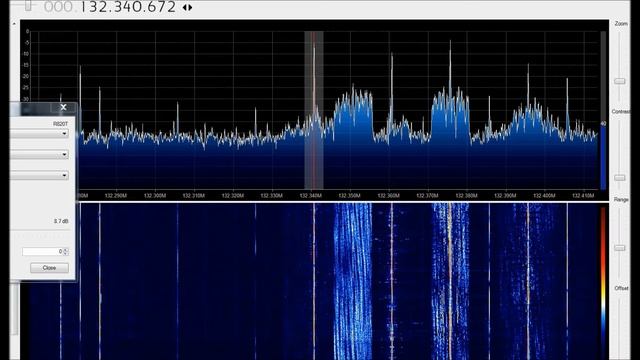Click the "132" digit group in the frequency display

93,7
